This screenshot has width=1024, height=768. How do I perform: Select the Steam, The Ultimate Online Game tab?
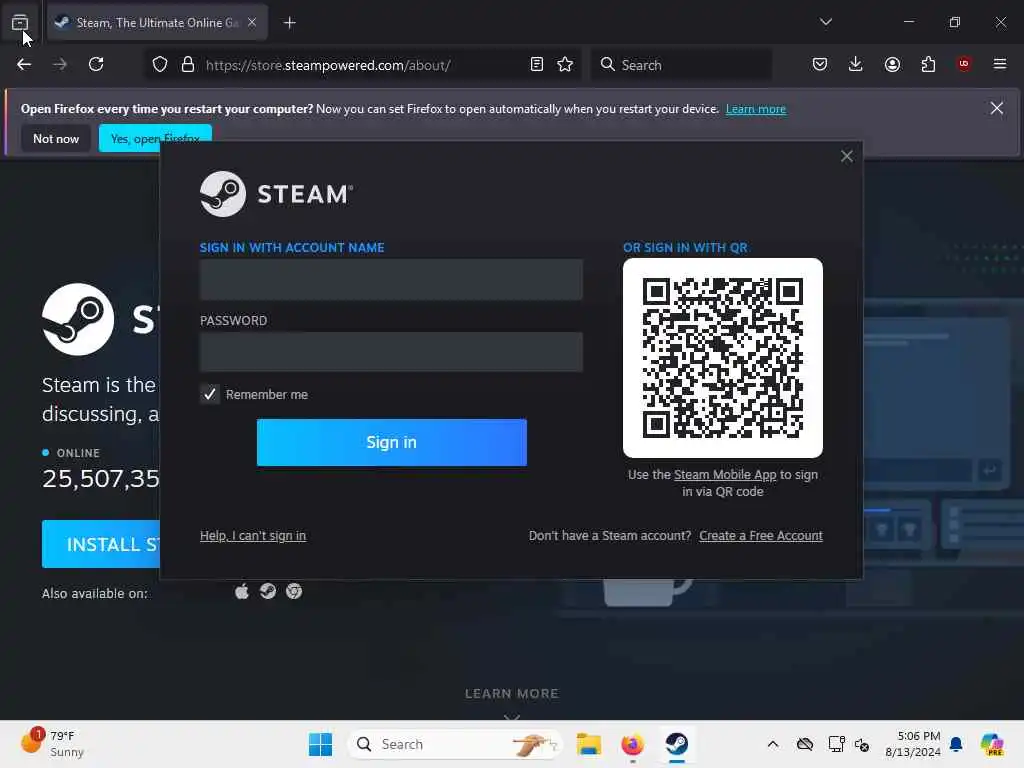pos(157,23)
